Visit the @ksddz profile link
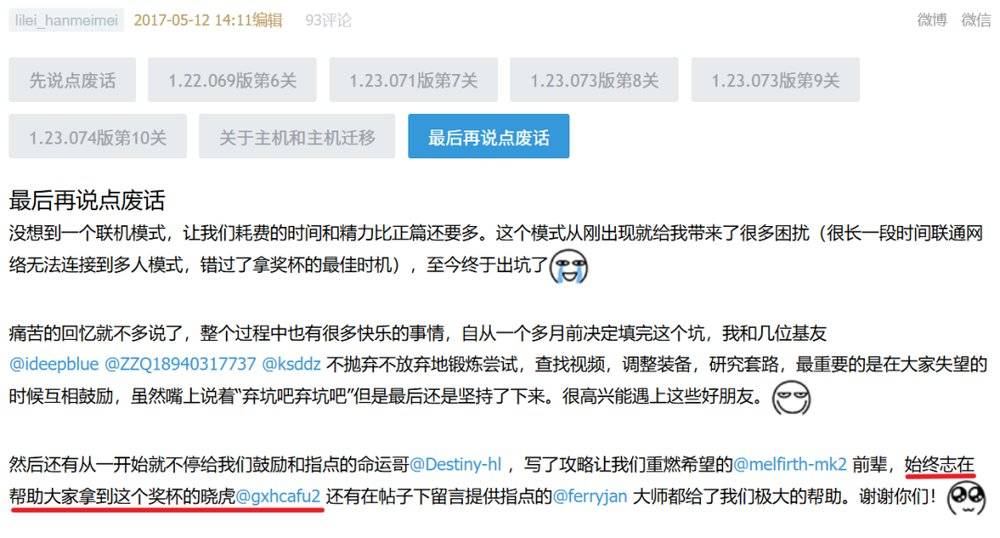Image resolution: width=1000 pixels, height=538 pixels. click(291, 364)
